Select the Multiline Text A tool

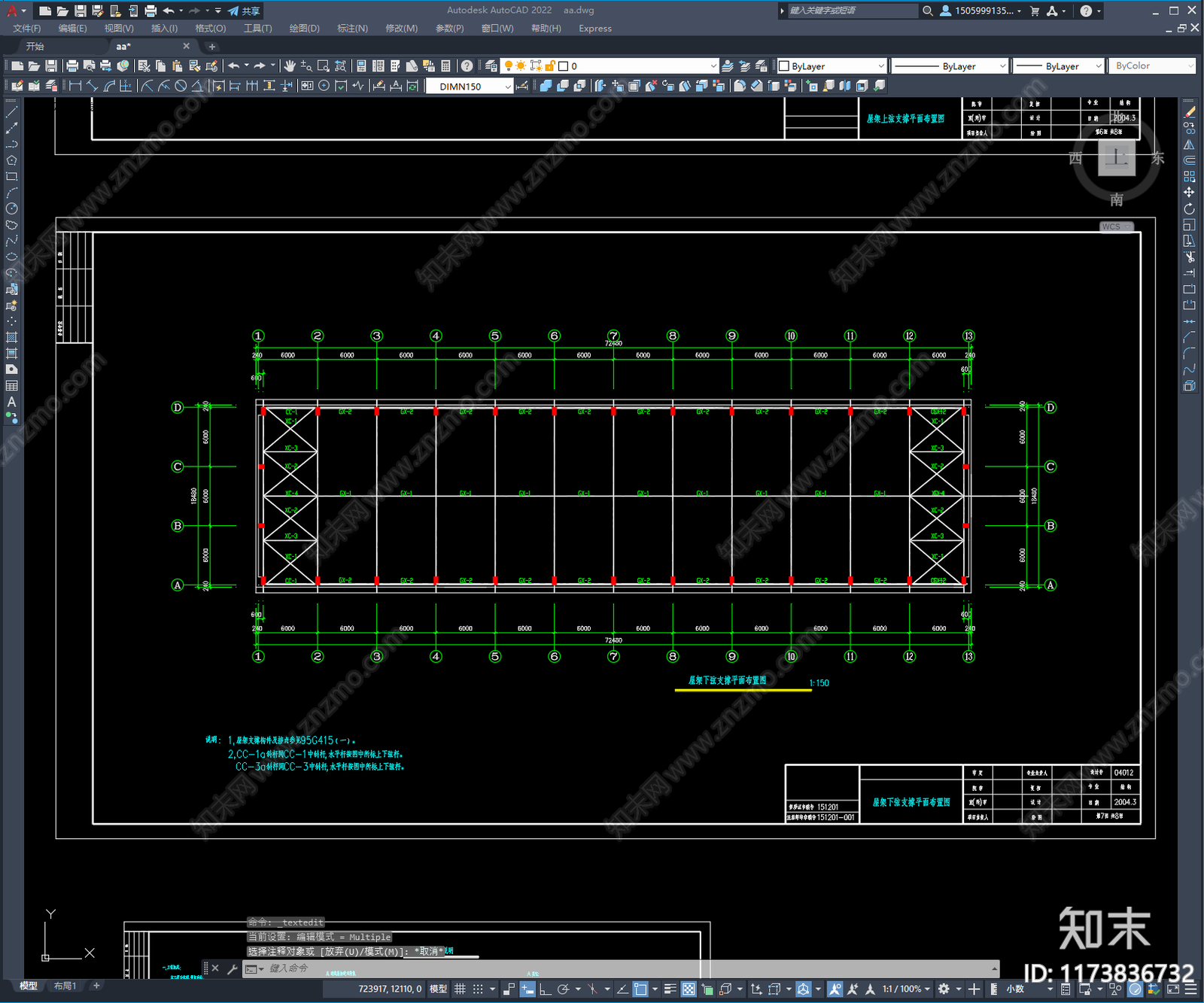11,402
